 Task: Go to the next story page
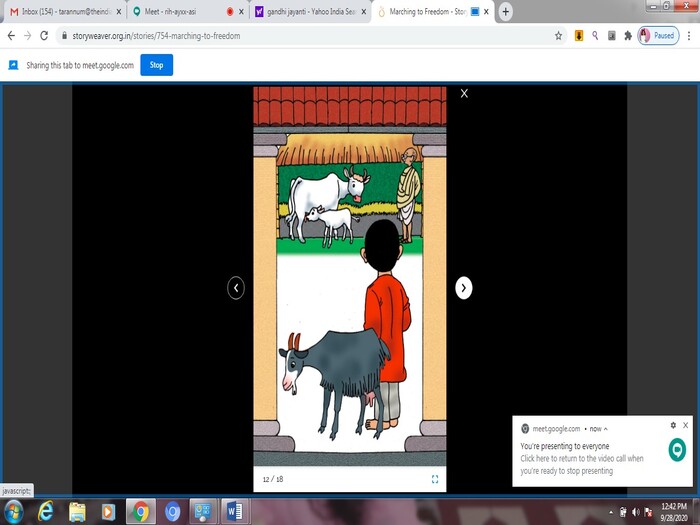click(x=464, y=288)
